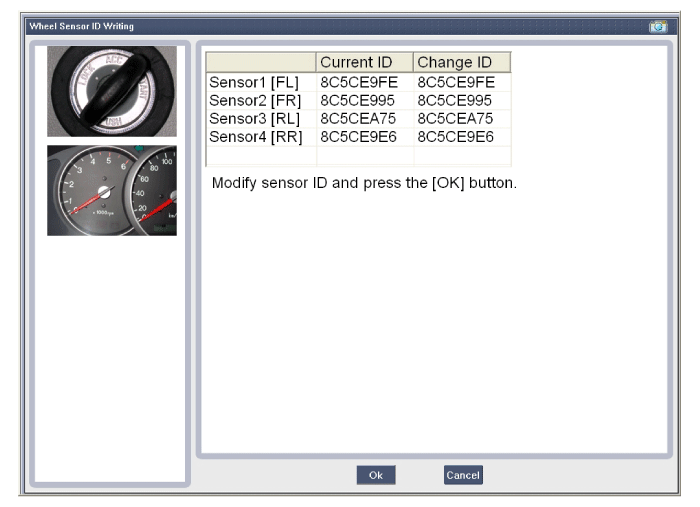Screen dimensions: 700x507
Task: Edit Change ID field for Sensor2 [FR]
Action: click(455, 100)
